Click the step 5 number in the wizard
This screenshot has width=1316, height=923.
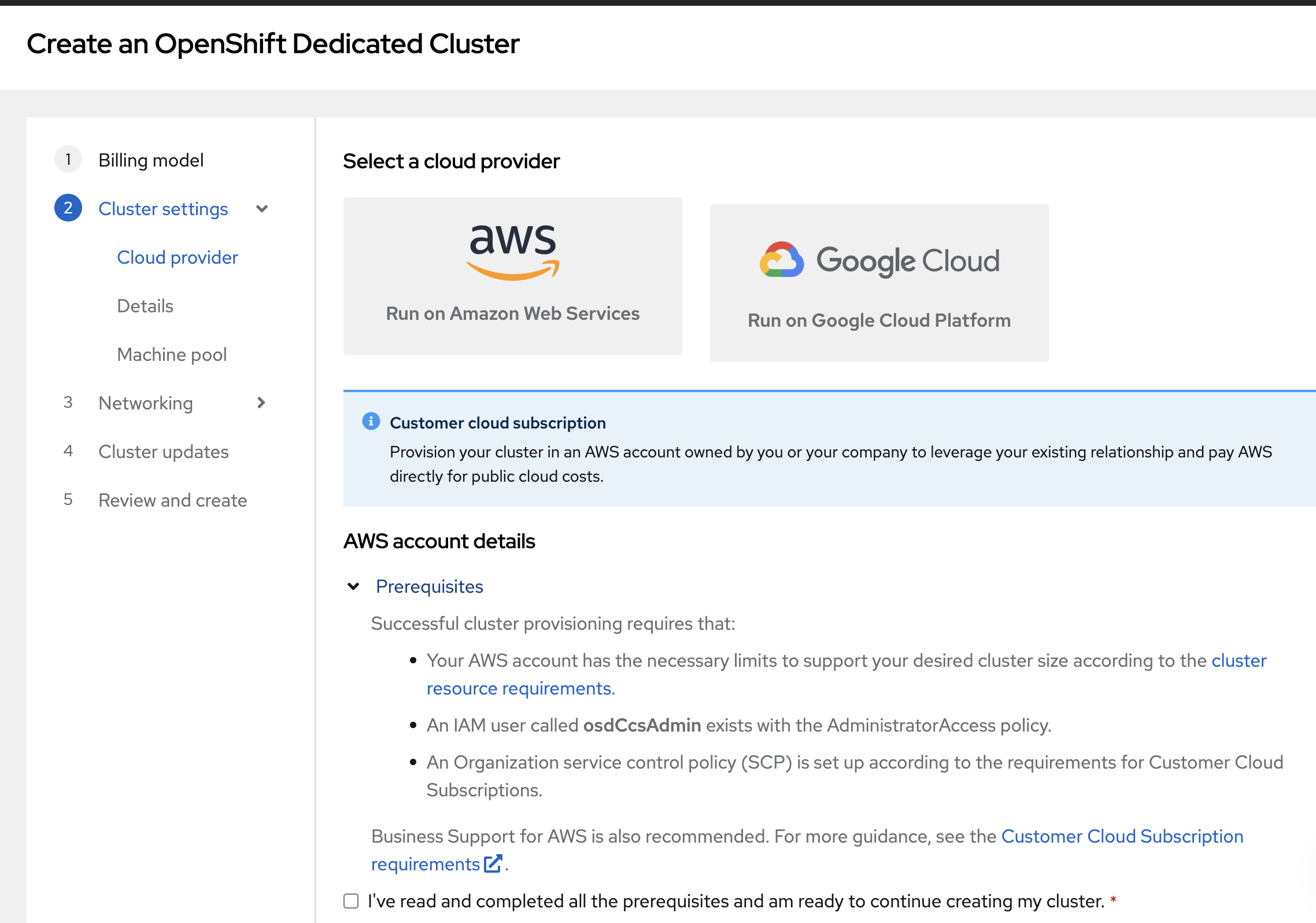point(68,500)
